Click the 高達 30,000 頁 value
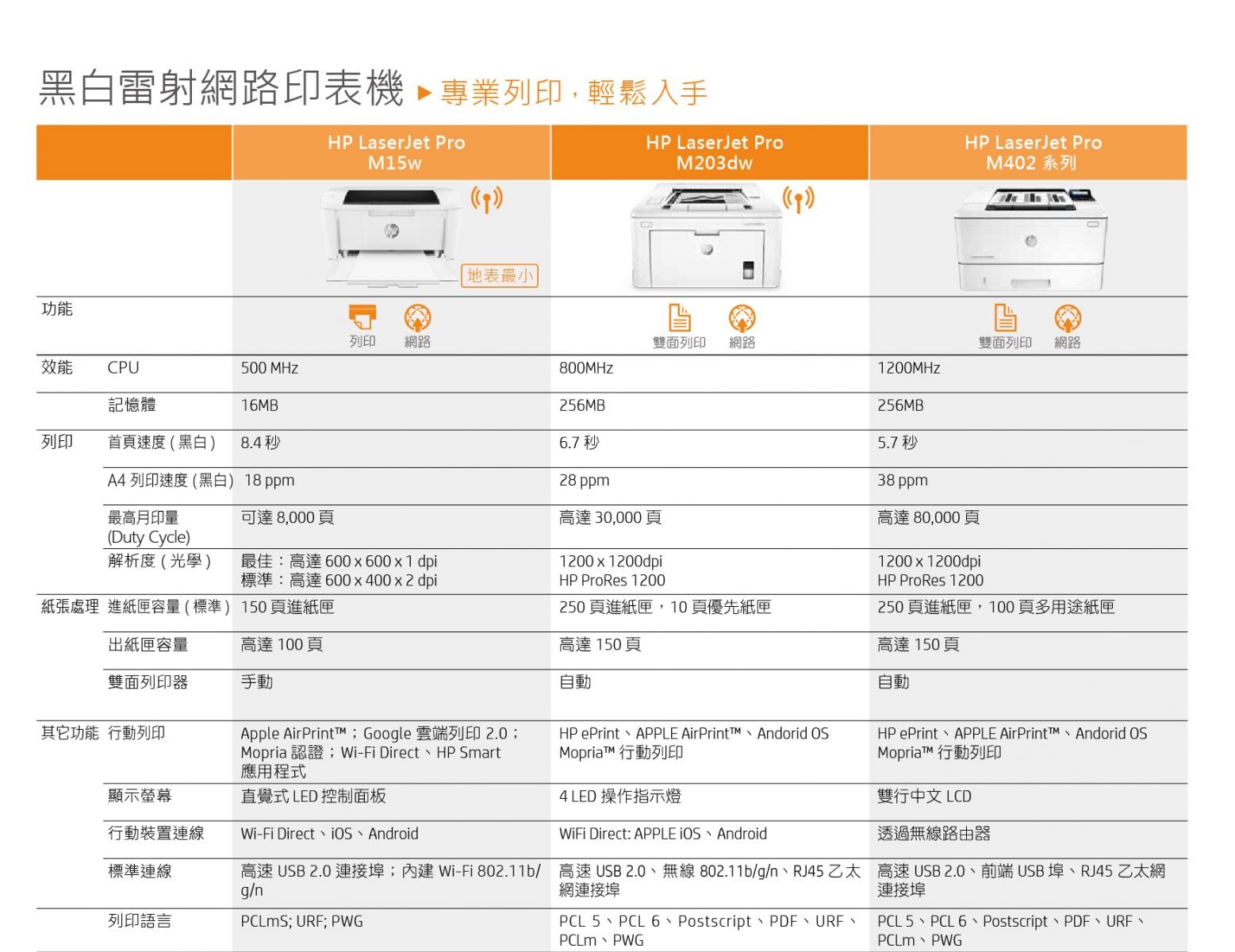The width and height of the screenshot is (1235, 952). pos(610,517)
